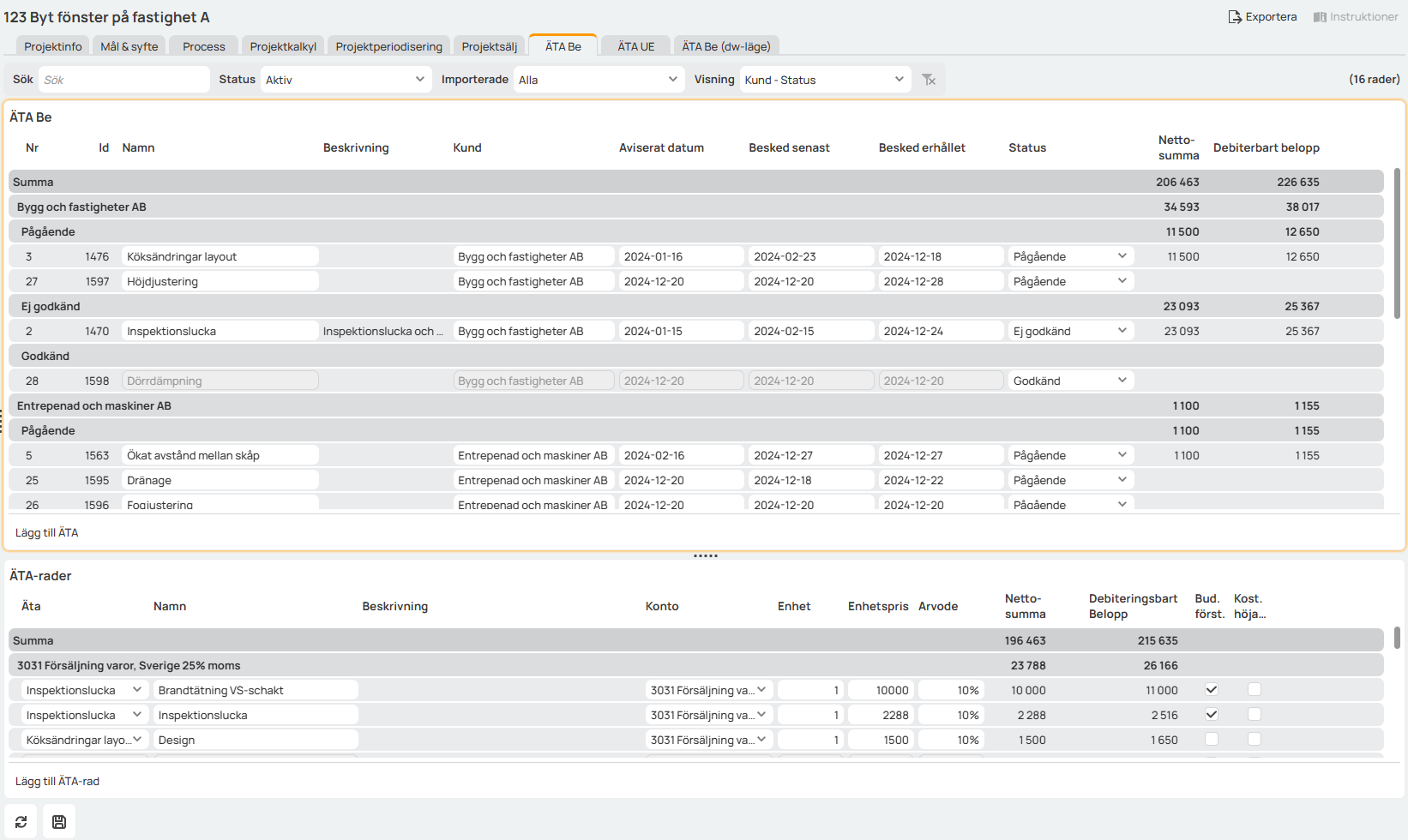
Task: Click Lägg till ÄTA-rad link
Action: [x=57, y=781]
